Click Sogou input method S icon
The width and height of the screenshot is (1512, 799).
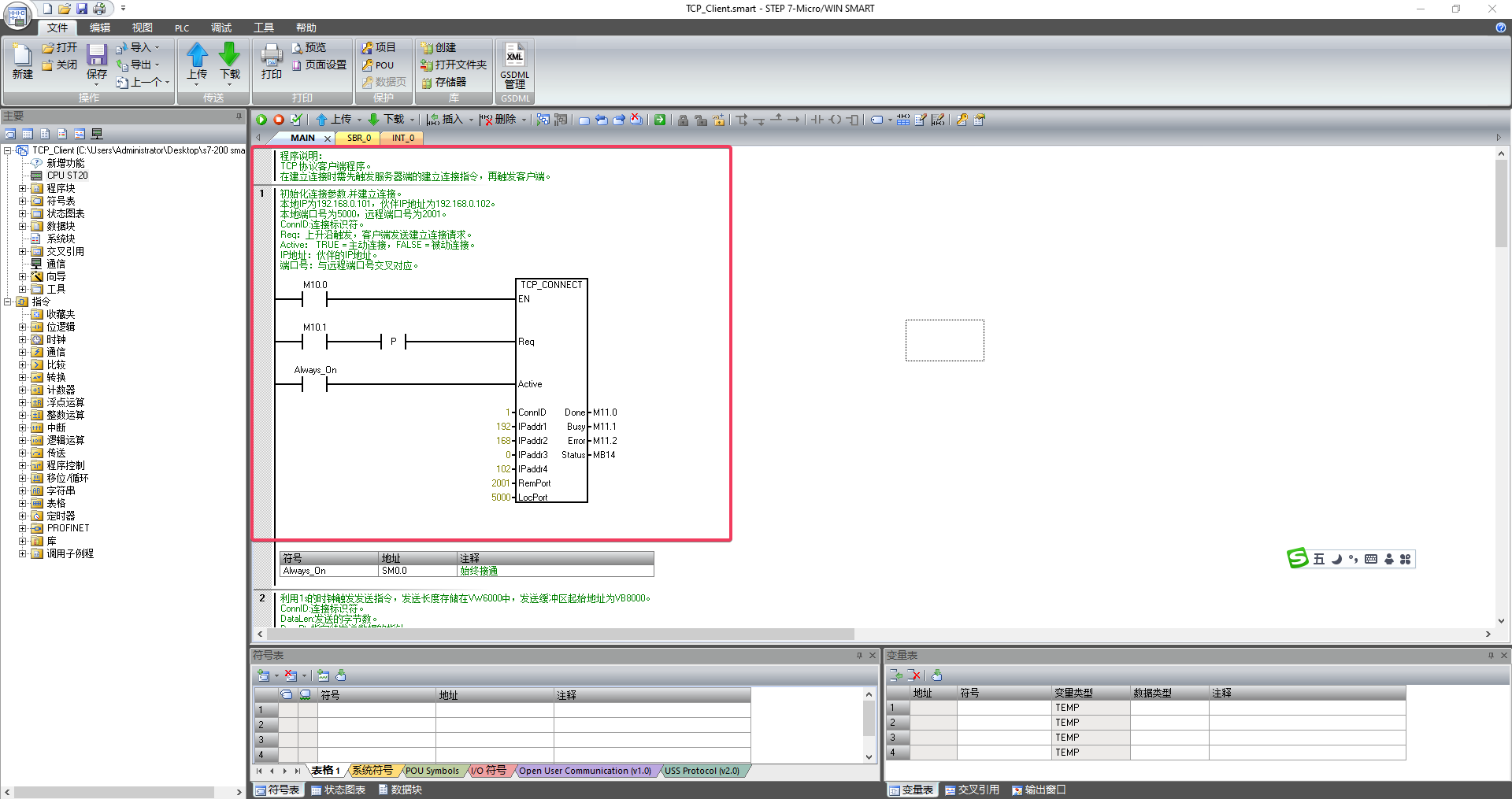point(1297,558)
